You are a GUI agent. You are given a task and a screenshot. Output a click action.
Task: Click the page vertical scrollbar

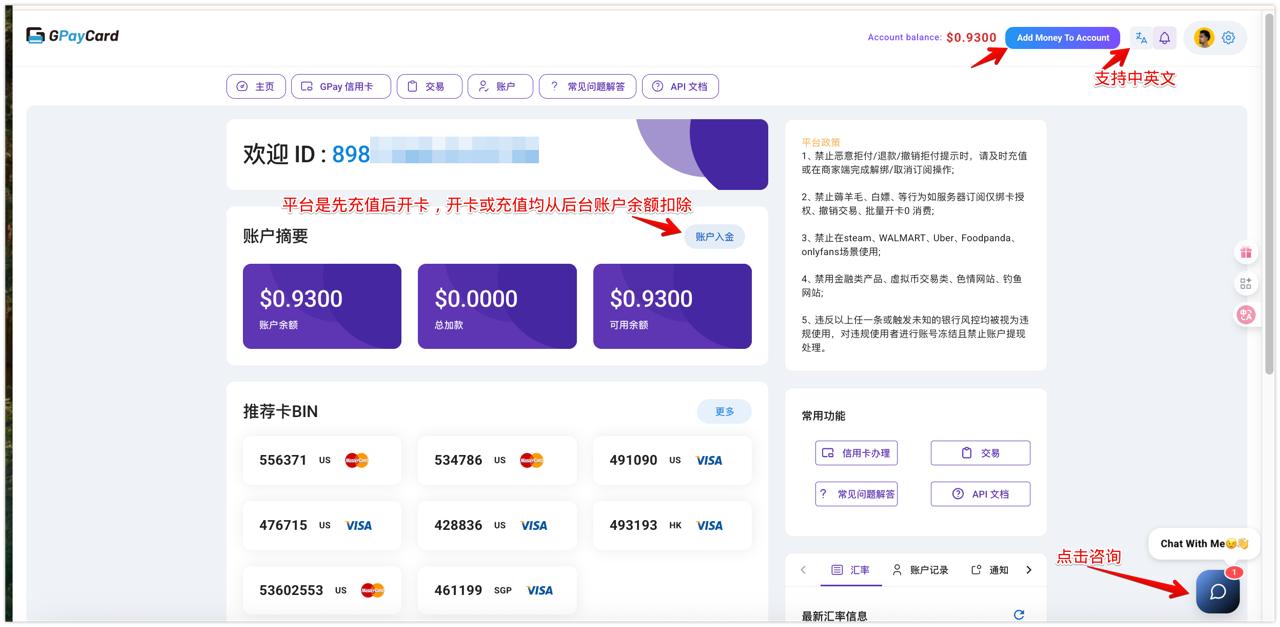pyautogui.click(x=1269, y=200)
